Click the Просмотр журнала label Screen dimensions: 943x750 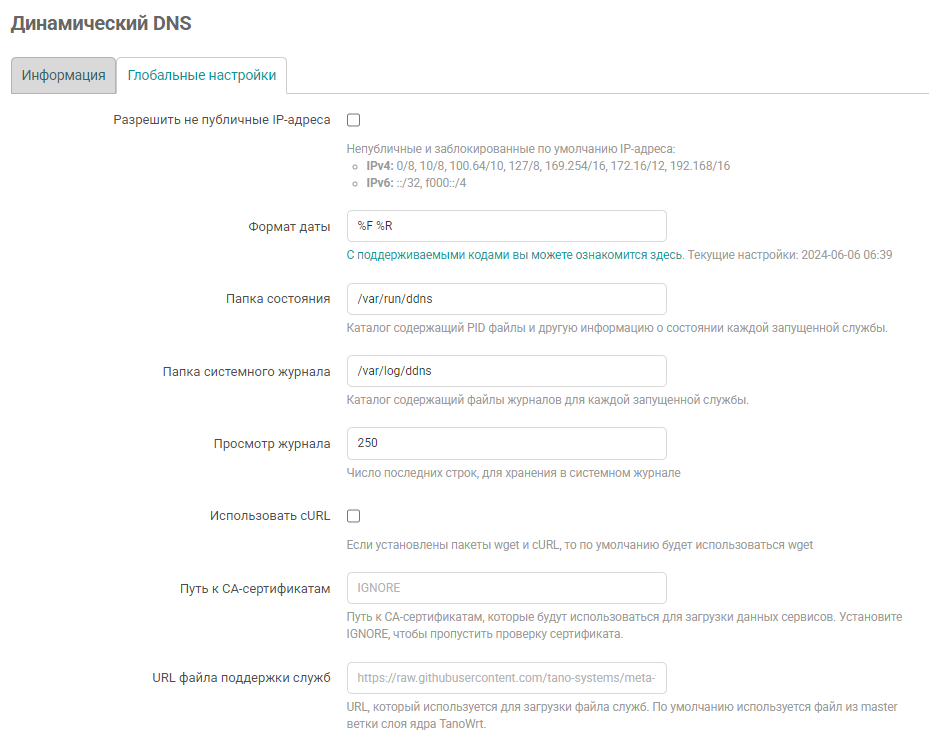[x=272, y=444]
